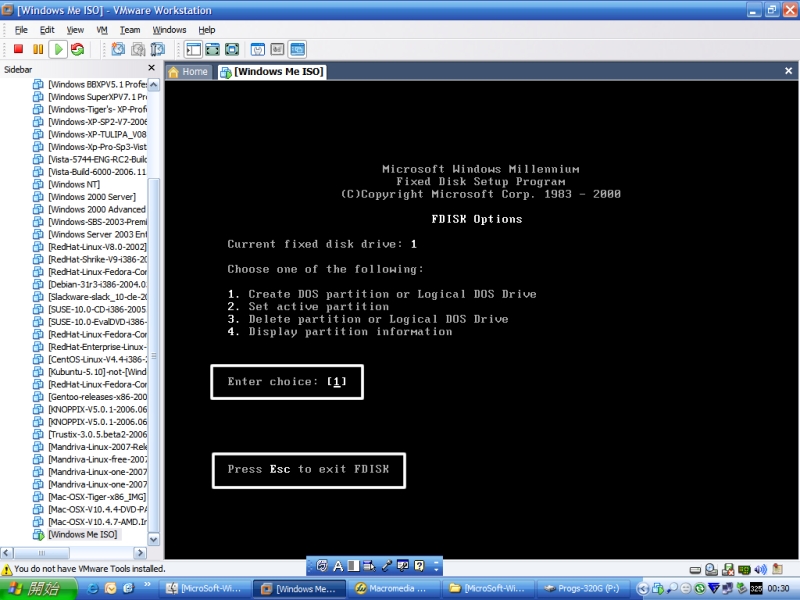Viewport: 800px width, 600px height.
Task: Open the VM menu
Action: 102,30
